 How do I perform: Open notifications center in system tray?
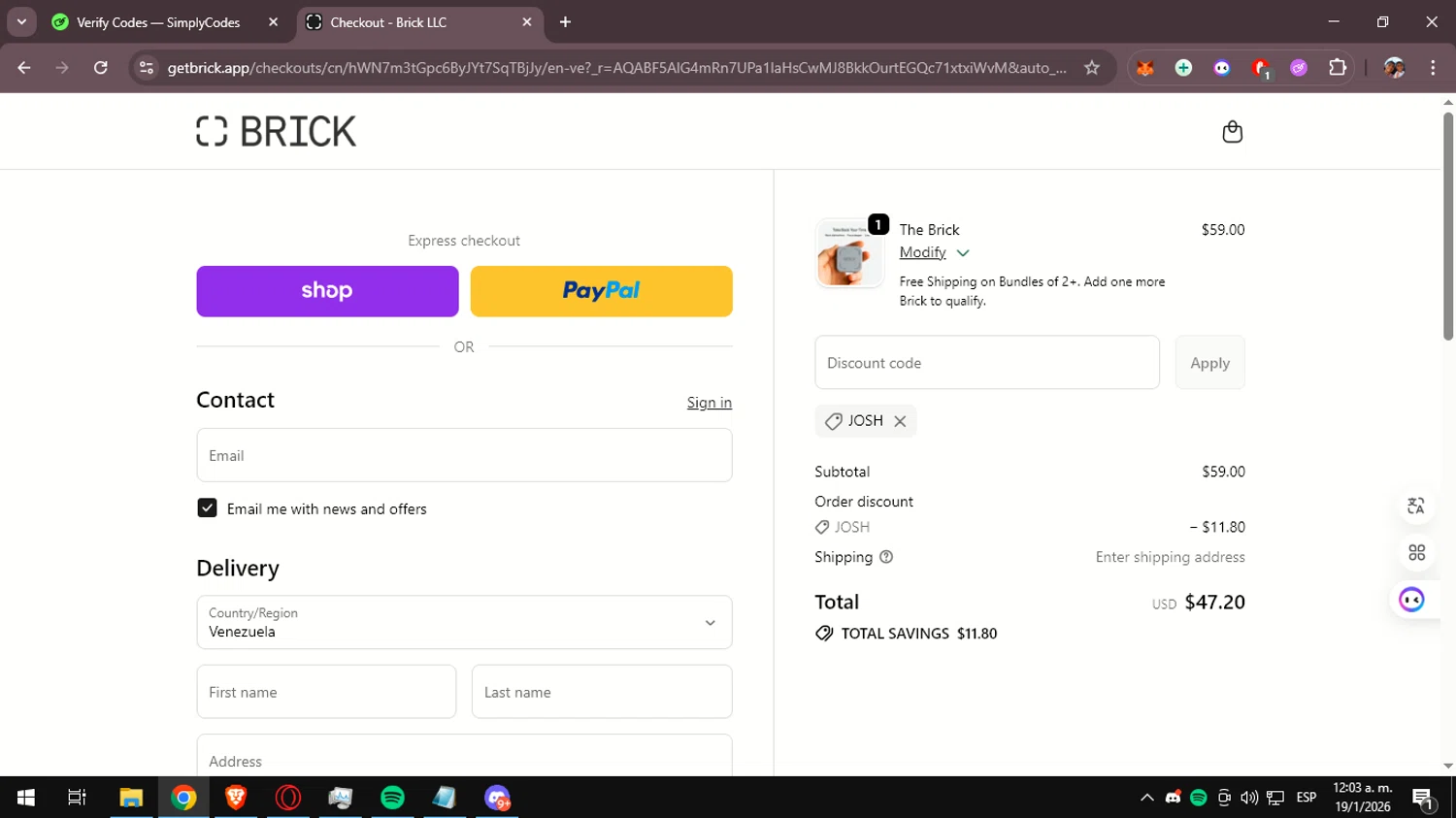(1423, 799)
